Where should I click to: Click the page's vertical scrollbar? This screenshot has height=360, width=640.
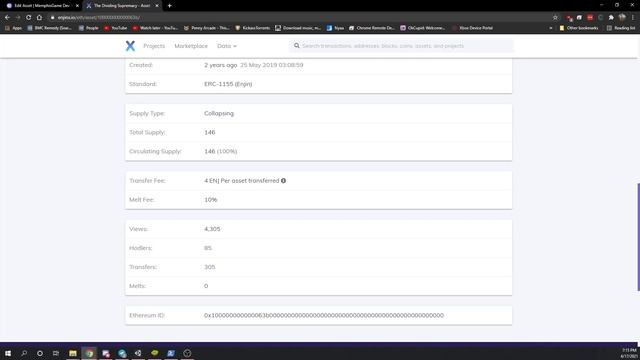(638, 237)
